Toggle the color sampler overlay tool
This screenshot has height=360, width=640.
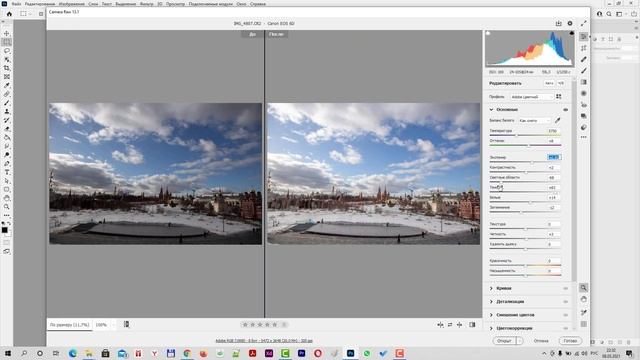pos(584,312)
